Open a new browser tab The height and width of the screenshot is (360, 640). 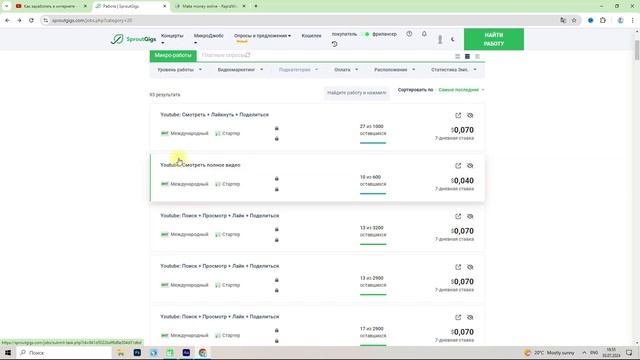point(256,6)
